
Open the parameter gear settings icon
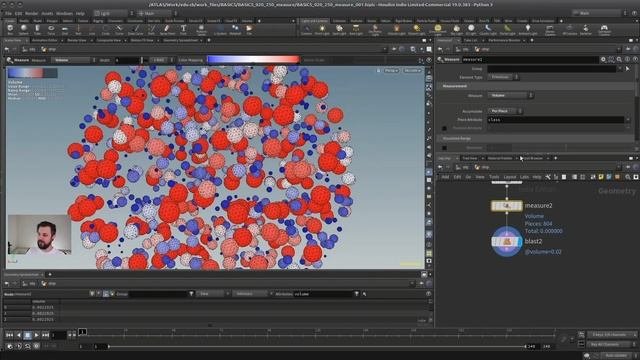pyautogui.click(x=603, y=60)
